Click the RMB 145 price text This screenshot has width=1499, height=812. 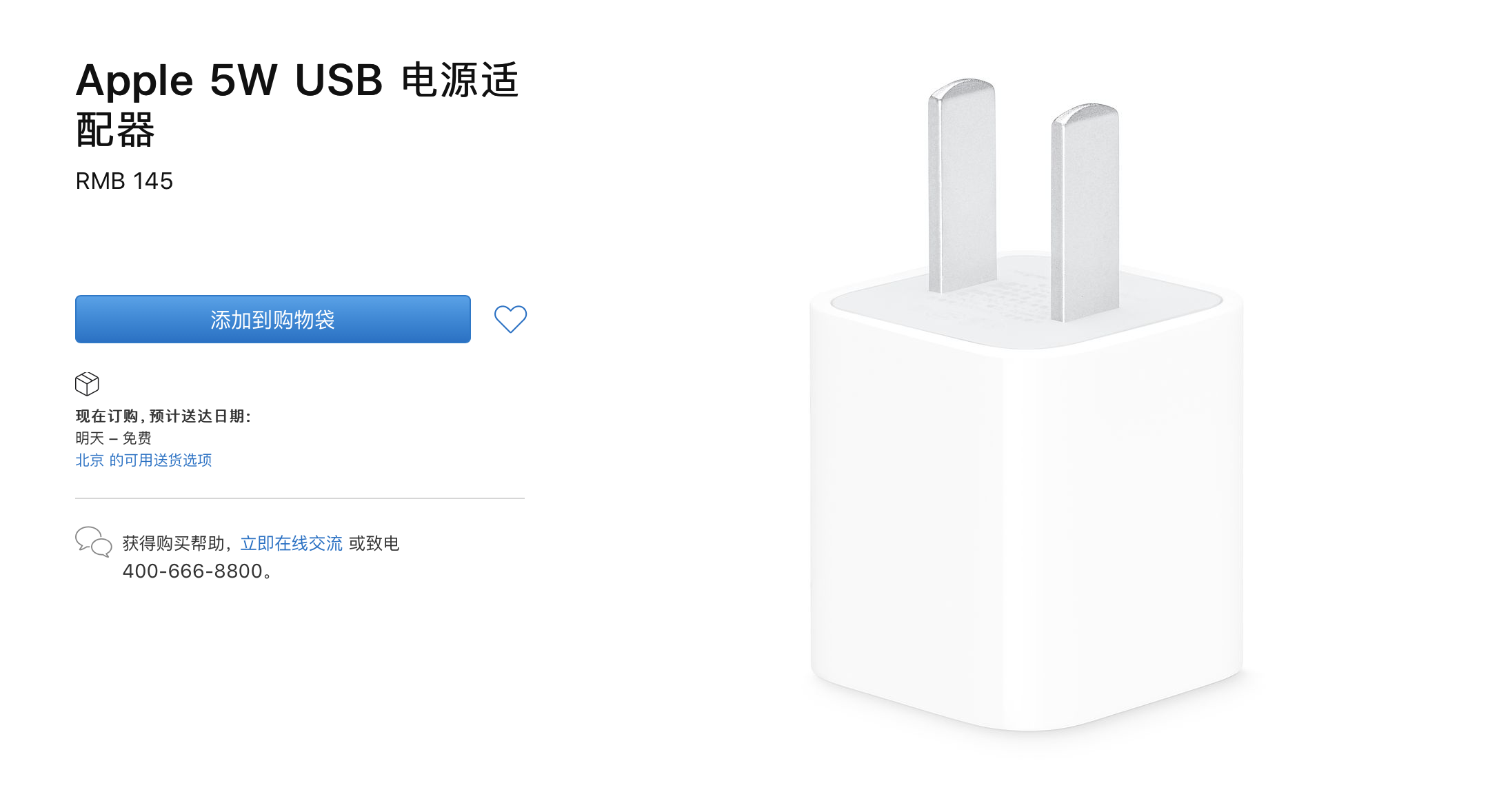click(x=124, y=181)
